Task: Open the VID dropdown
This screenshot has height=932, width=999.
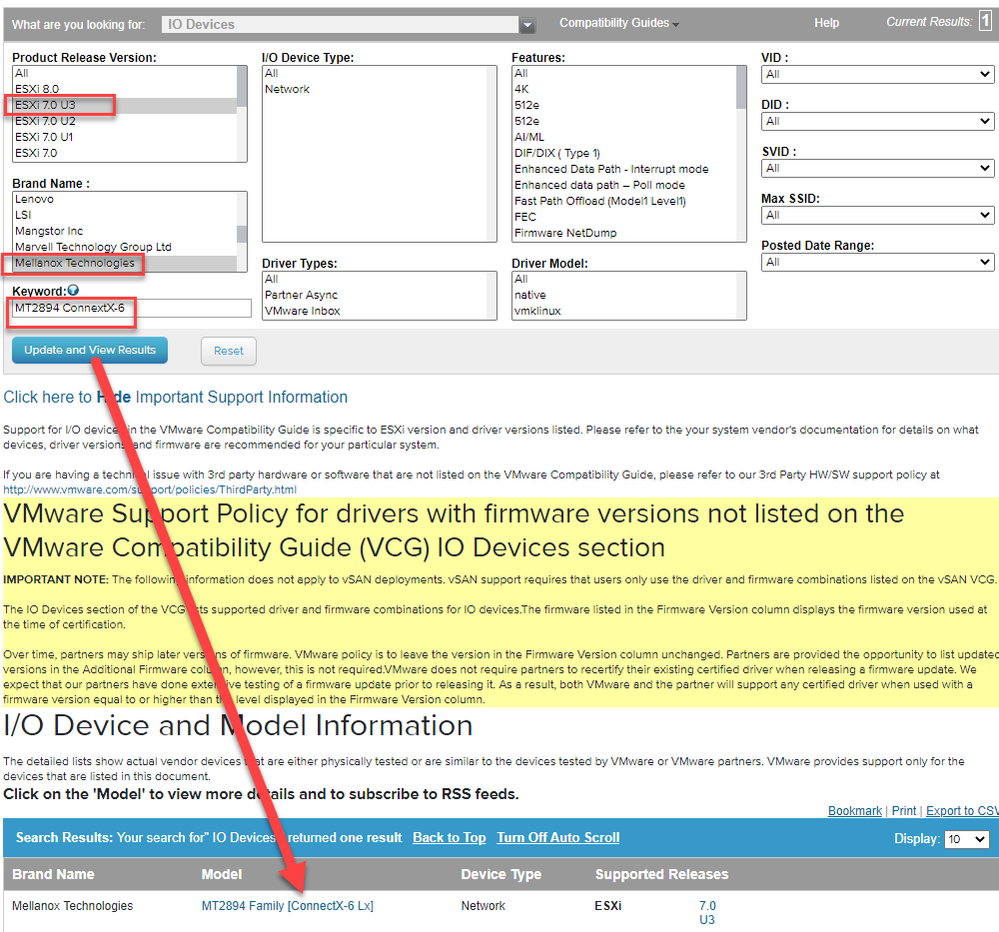Action: (877, 74)
